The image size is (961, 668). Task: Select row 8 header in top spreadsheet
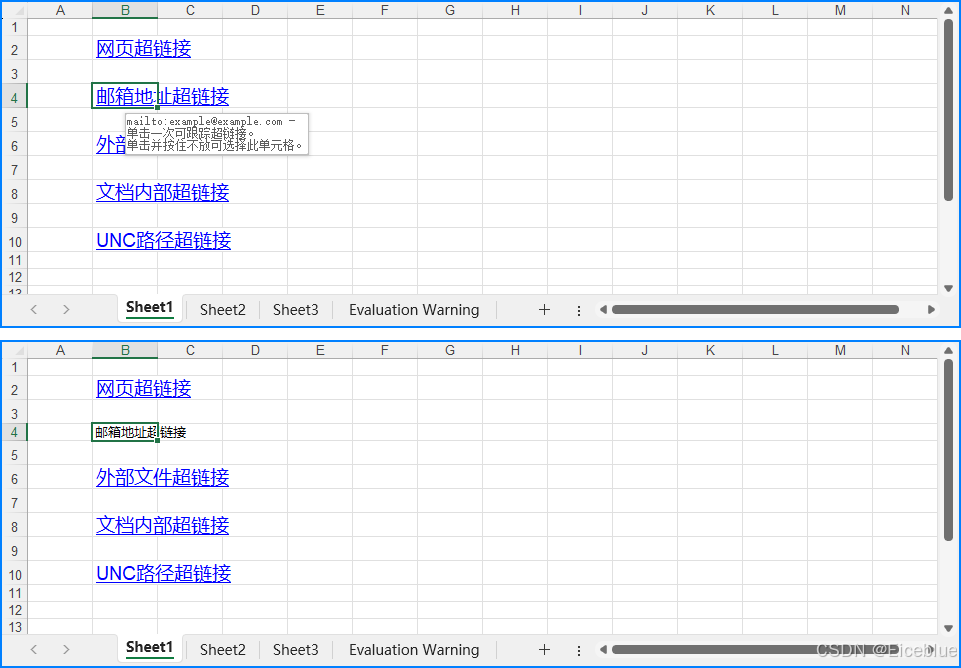pos(15,193)
